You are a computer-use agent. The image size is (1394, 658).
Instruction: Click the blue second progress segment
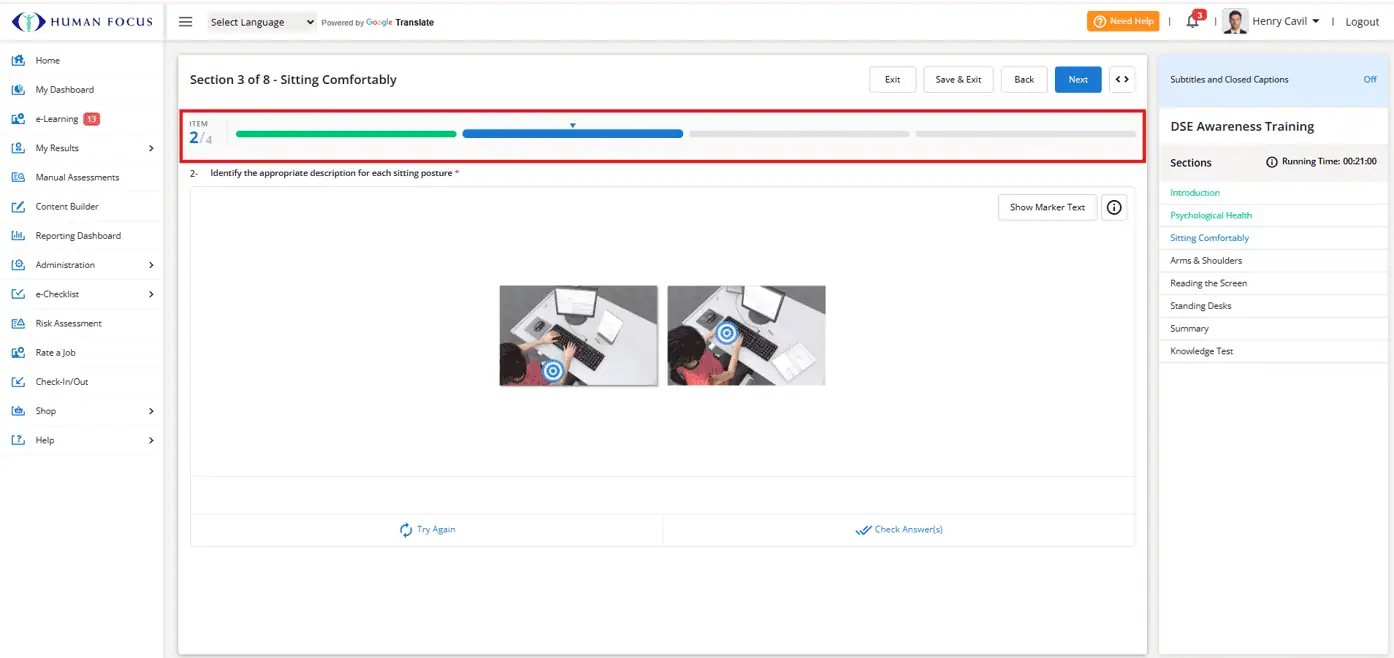[572, 134]
